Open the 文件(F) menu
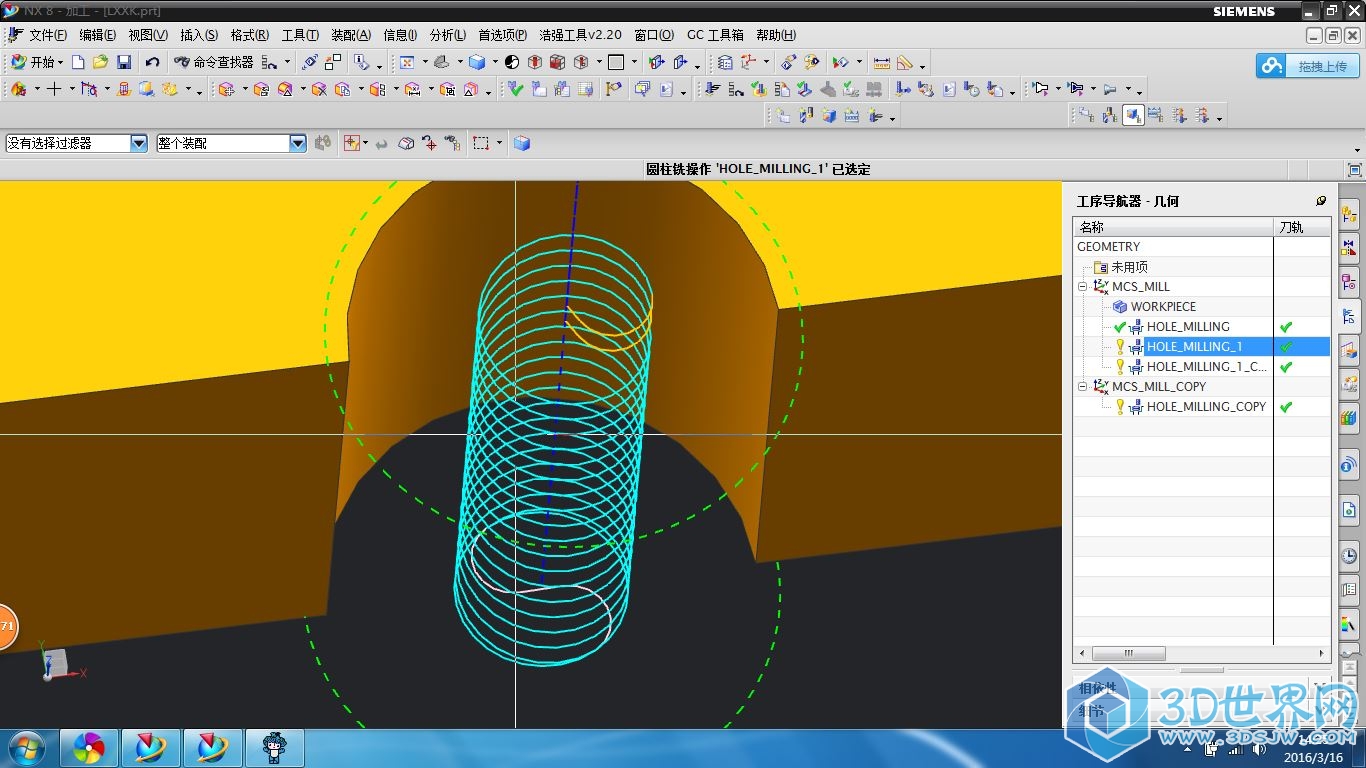1366x768 pixels. click(x=48, y=35)
